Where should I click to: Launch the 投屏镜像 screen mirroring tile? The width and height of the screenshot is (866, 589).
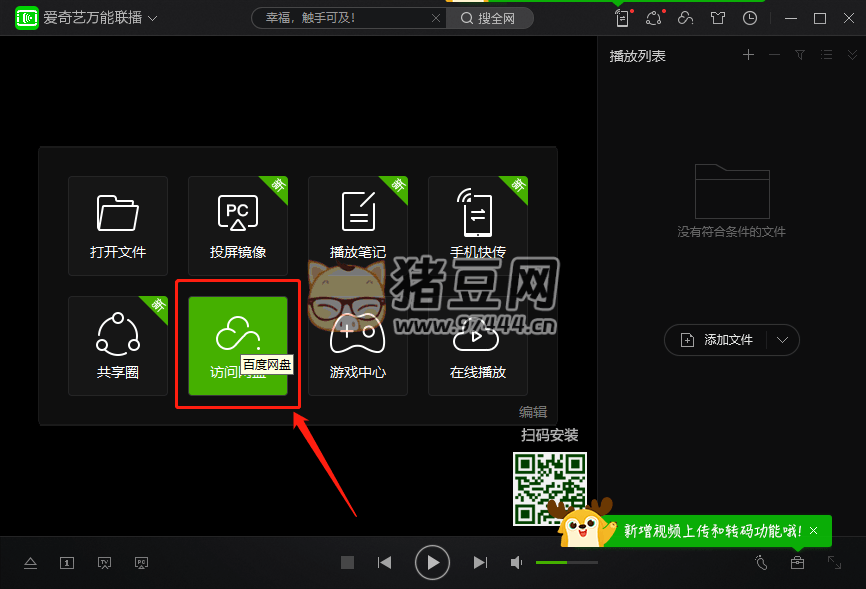click(x=238, y=225)
